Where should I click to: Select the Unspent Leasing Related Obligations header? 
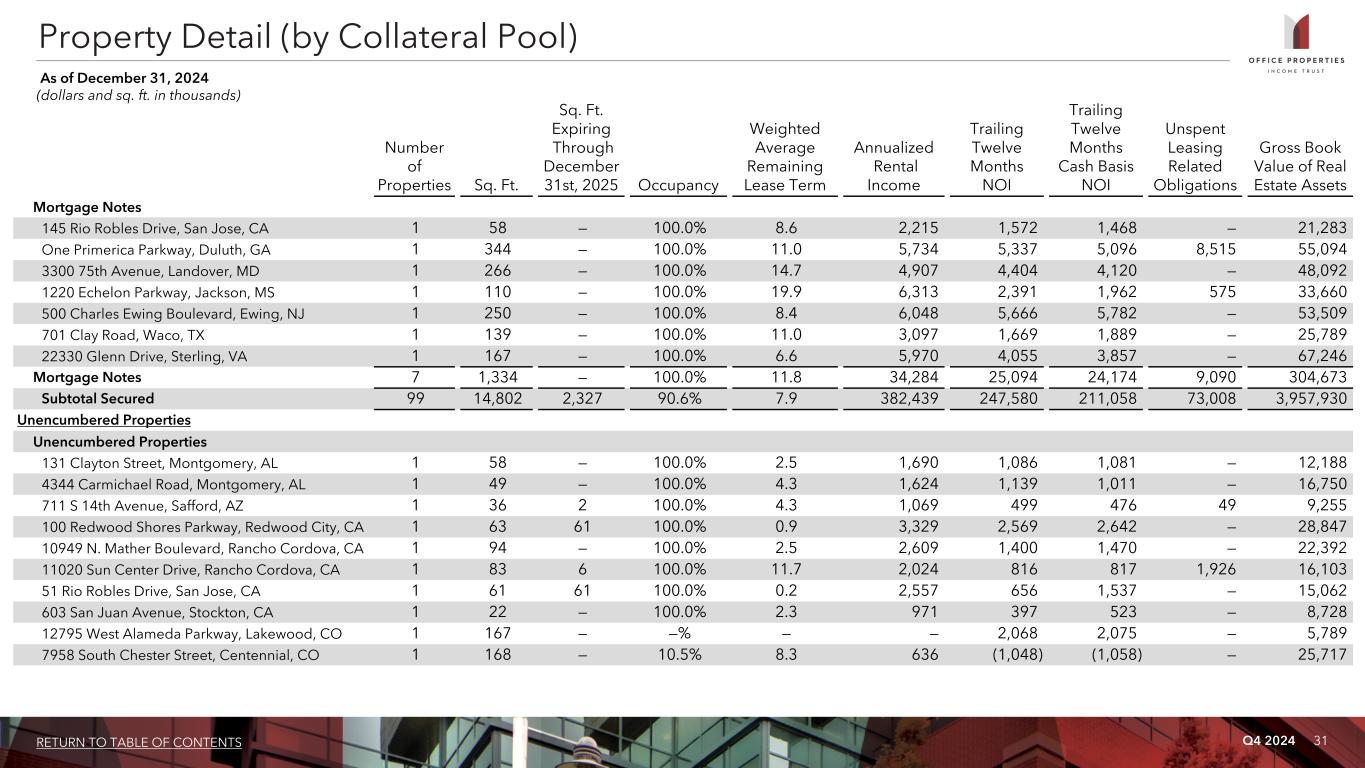(1194, 157)
